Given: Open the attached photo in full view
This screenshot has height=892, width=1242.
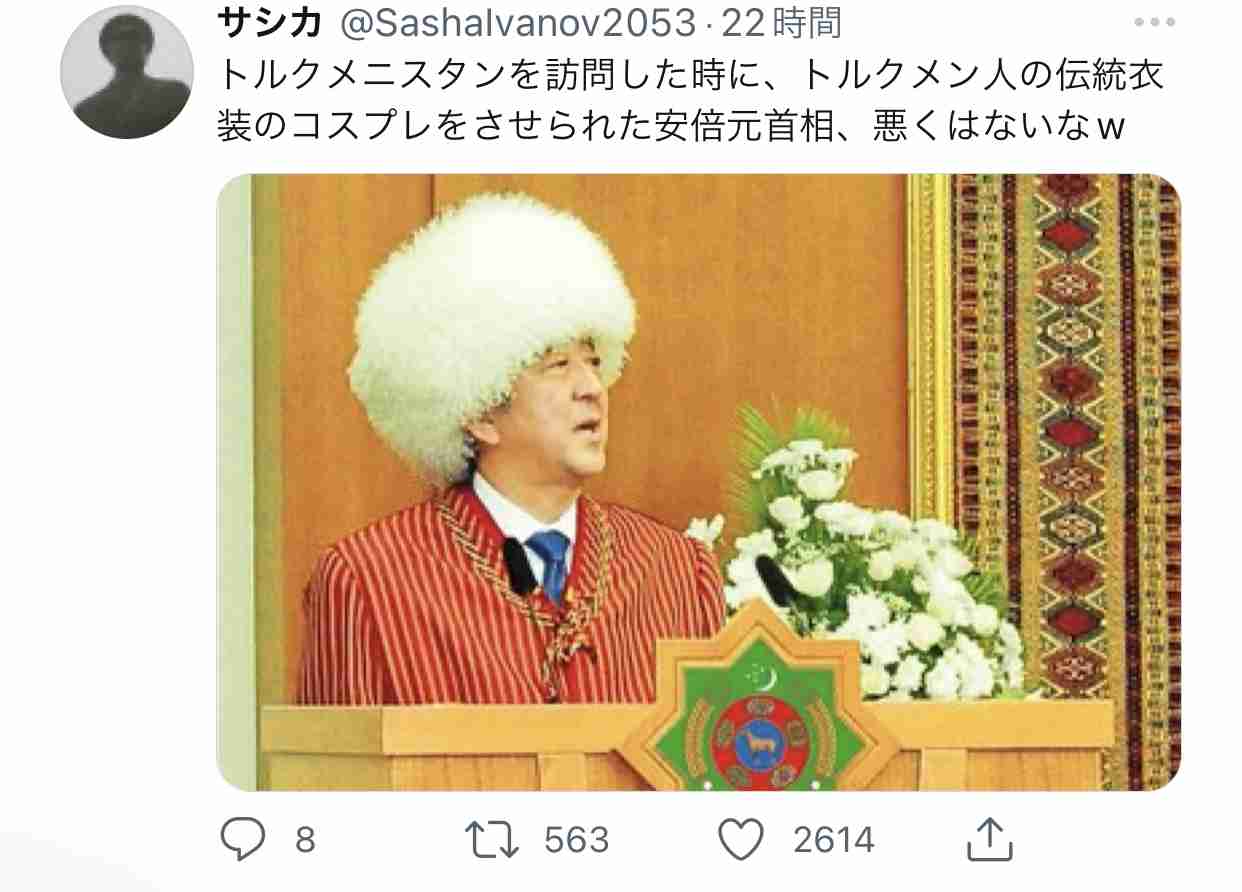Looking at the screenshot, I should (x=698, y=483).
